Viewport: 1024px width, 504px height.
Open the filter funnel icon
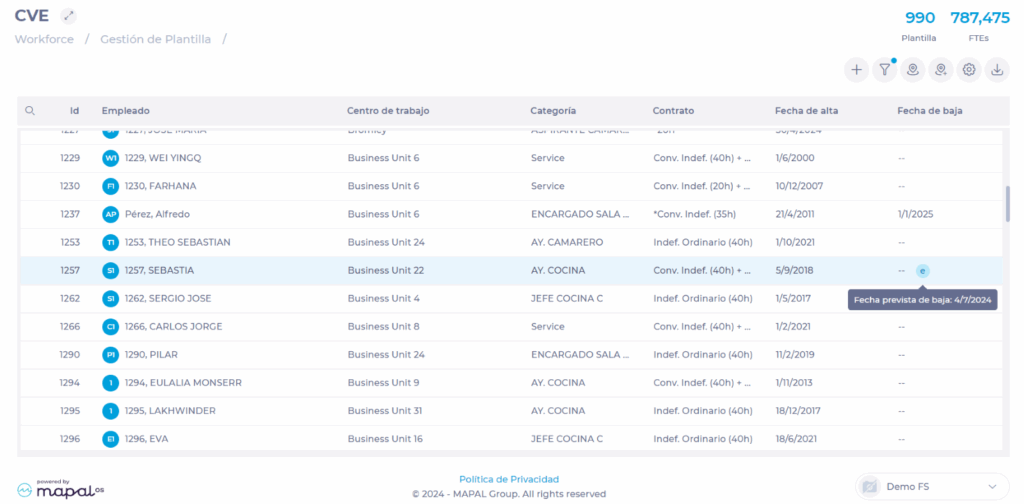tap(884, 69)
